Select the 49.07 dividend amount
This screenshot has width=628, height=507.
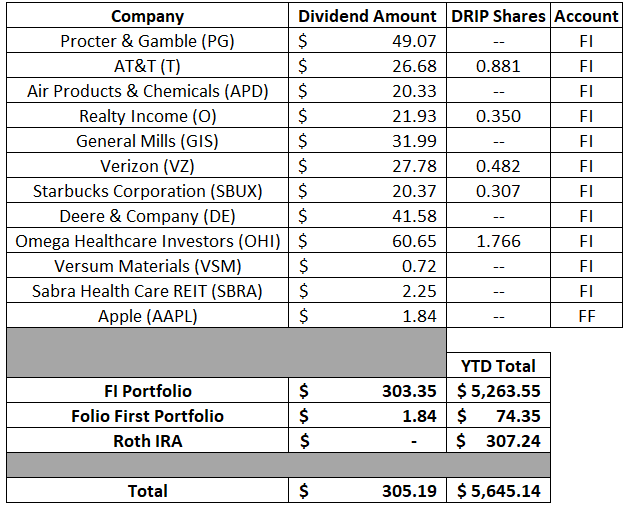pyautogui.click(x=367, y=41)
